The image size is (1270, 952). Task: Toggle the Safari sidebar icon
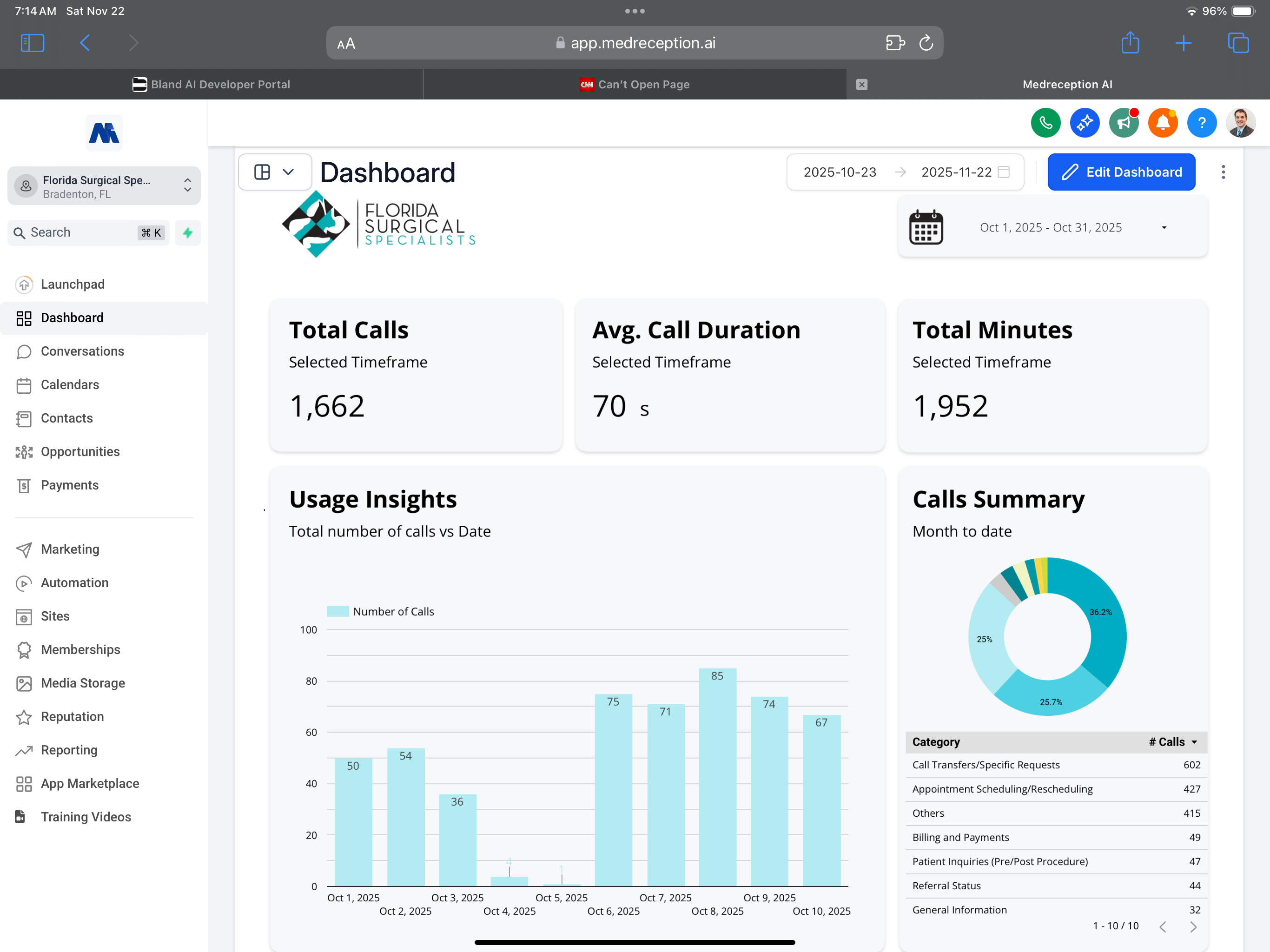32,43
